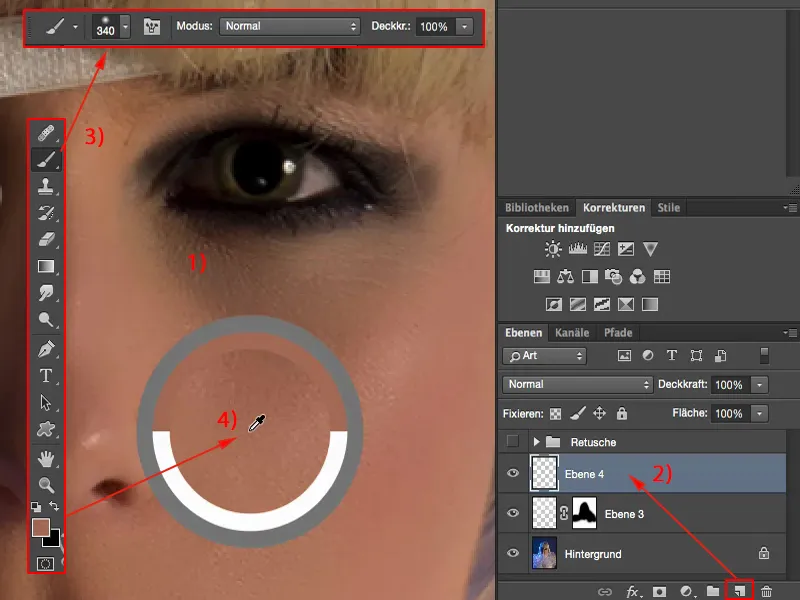Viewport: 800px width, 600px height.
Task: Toggle the Brush panel button
Action: [152, 27]
